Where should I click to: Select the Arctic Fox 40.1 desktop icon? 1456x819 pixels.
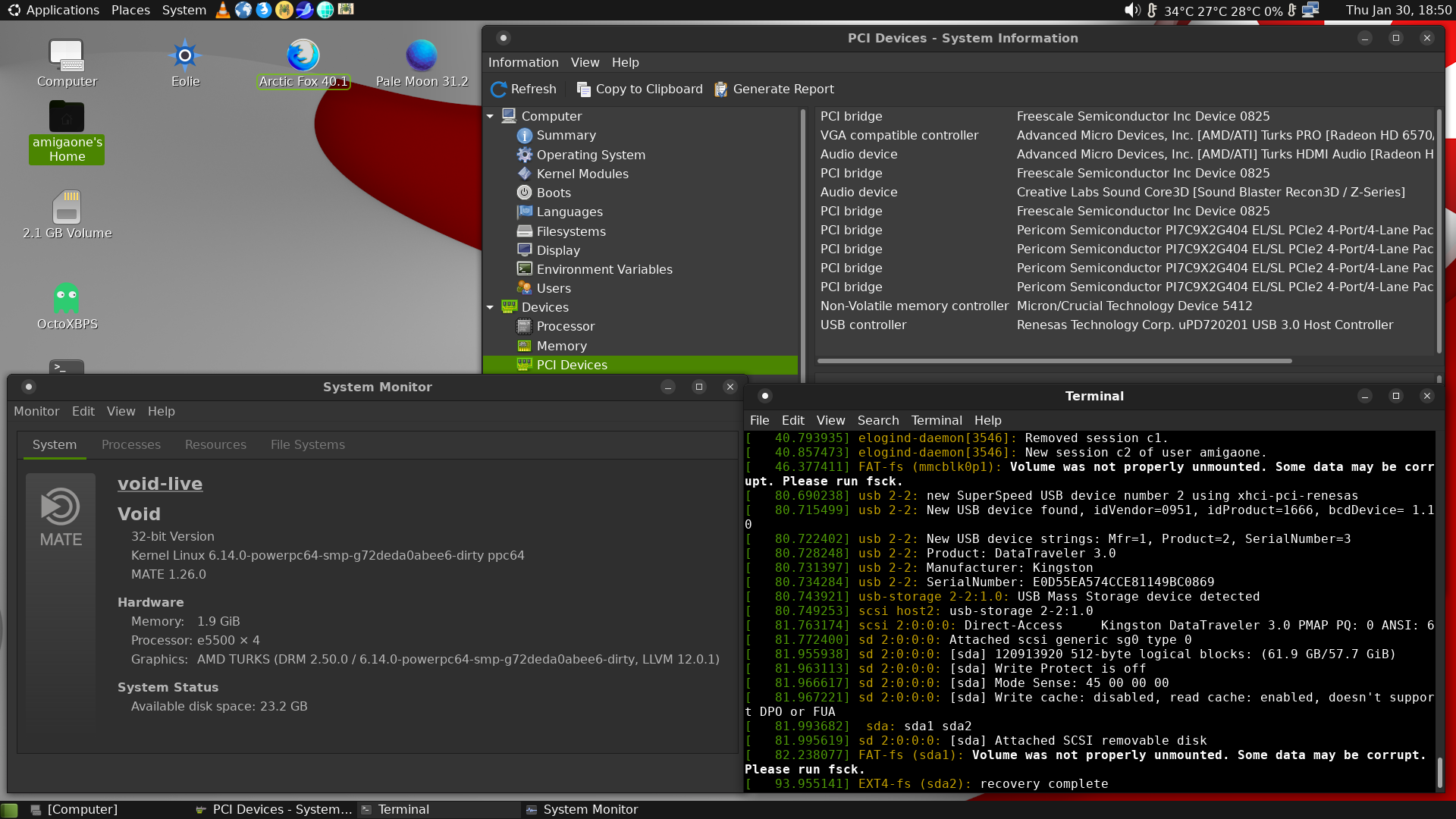[303, 64]
